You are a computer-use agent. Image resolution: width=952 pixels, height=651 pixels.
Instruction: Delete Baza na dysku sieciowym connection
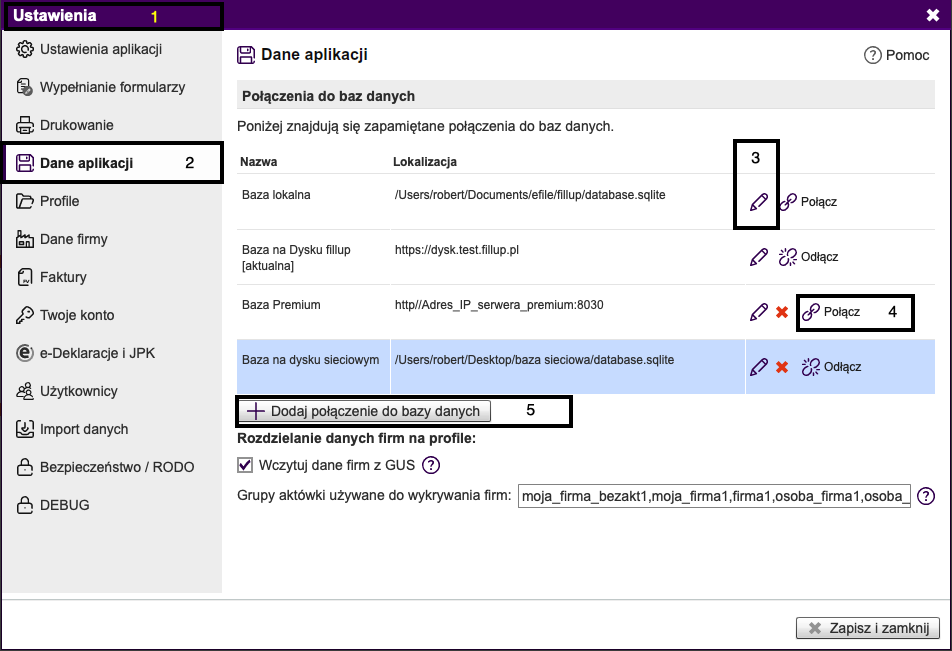[782, 367]
